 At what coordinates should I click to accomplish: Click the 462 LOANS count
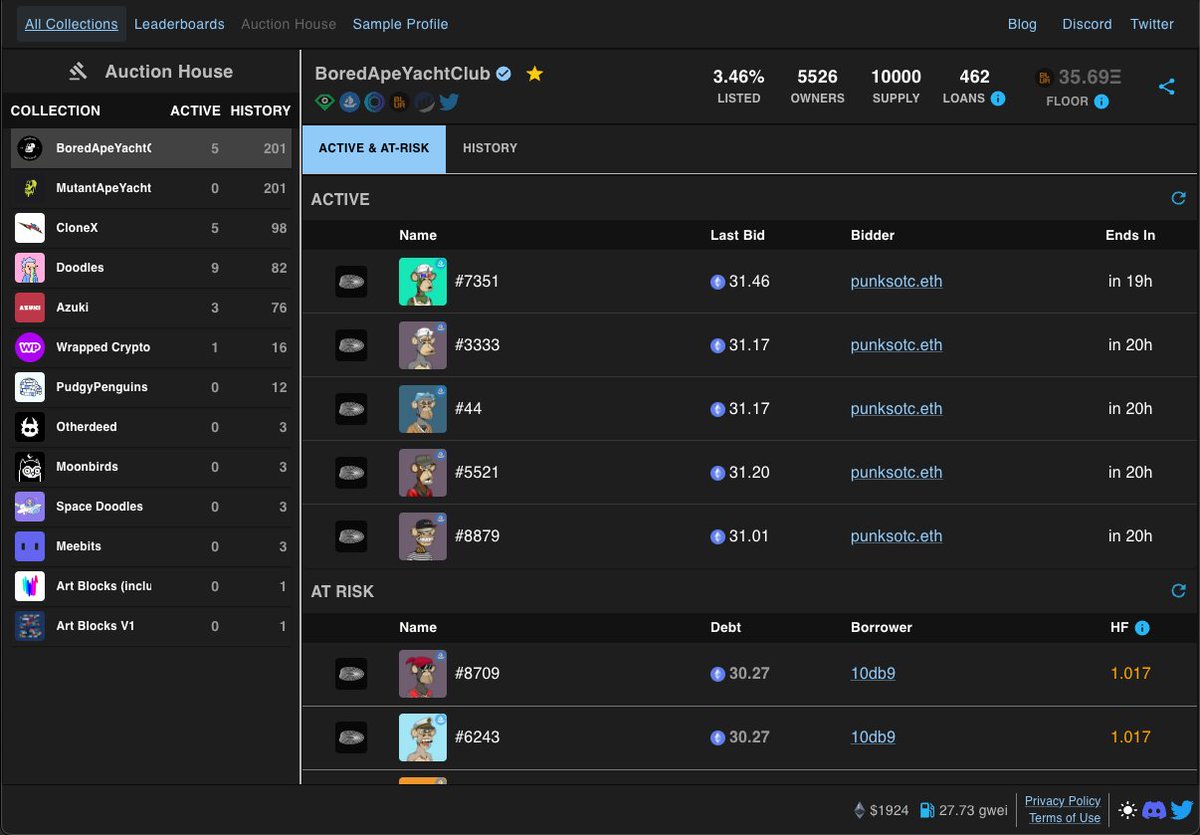pos(974,77)
